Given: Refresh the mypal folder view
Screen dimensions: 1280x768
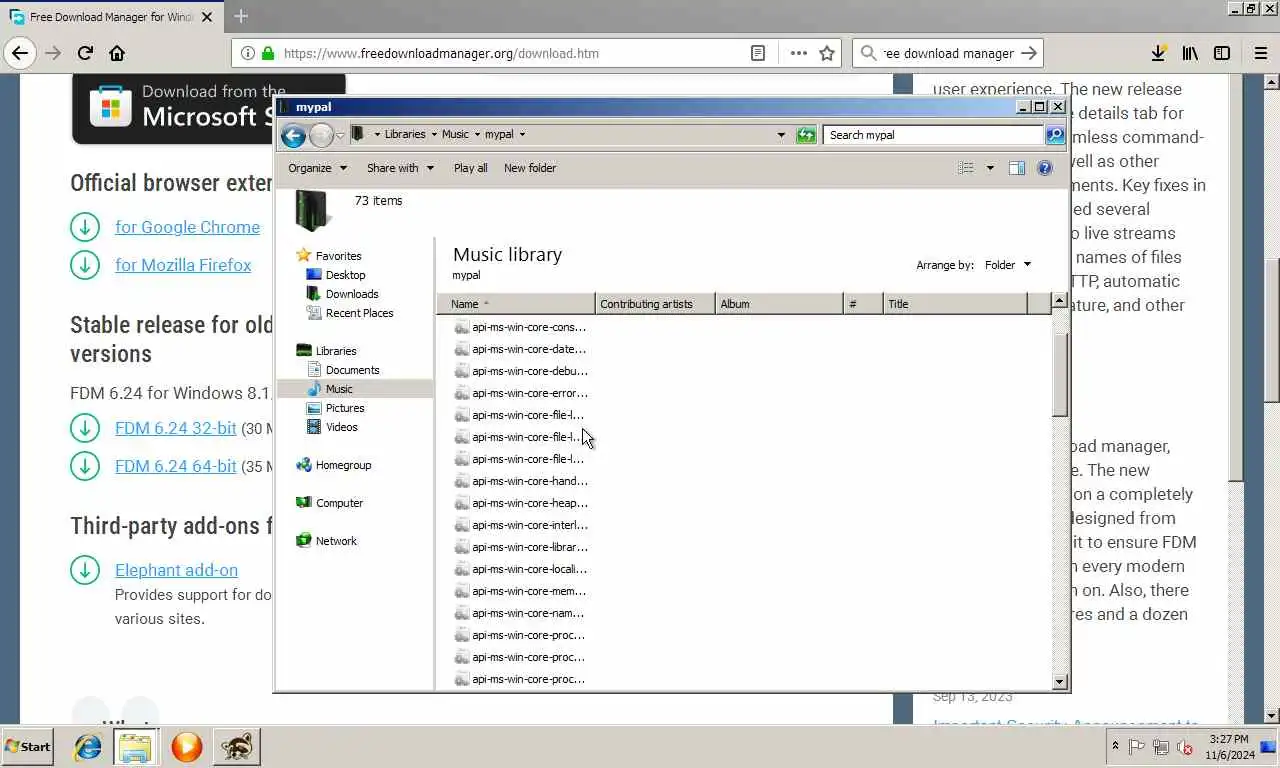Looking at the screenshot, I should (x=806, y=135).
